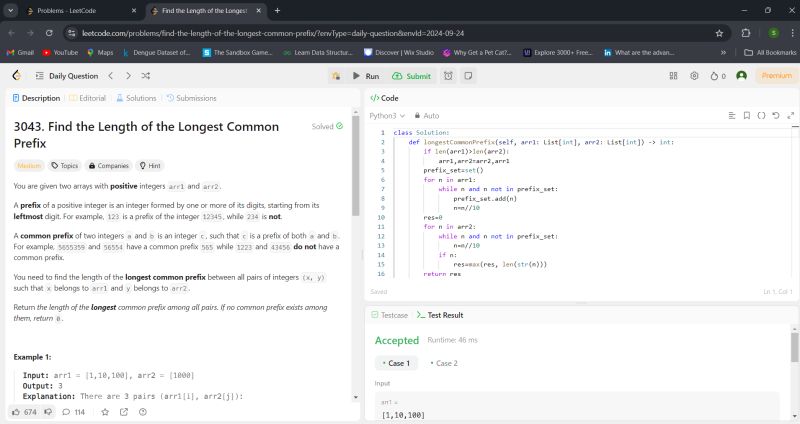
Task: Open the layout grid icon
Action: 673,76
